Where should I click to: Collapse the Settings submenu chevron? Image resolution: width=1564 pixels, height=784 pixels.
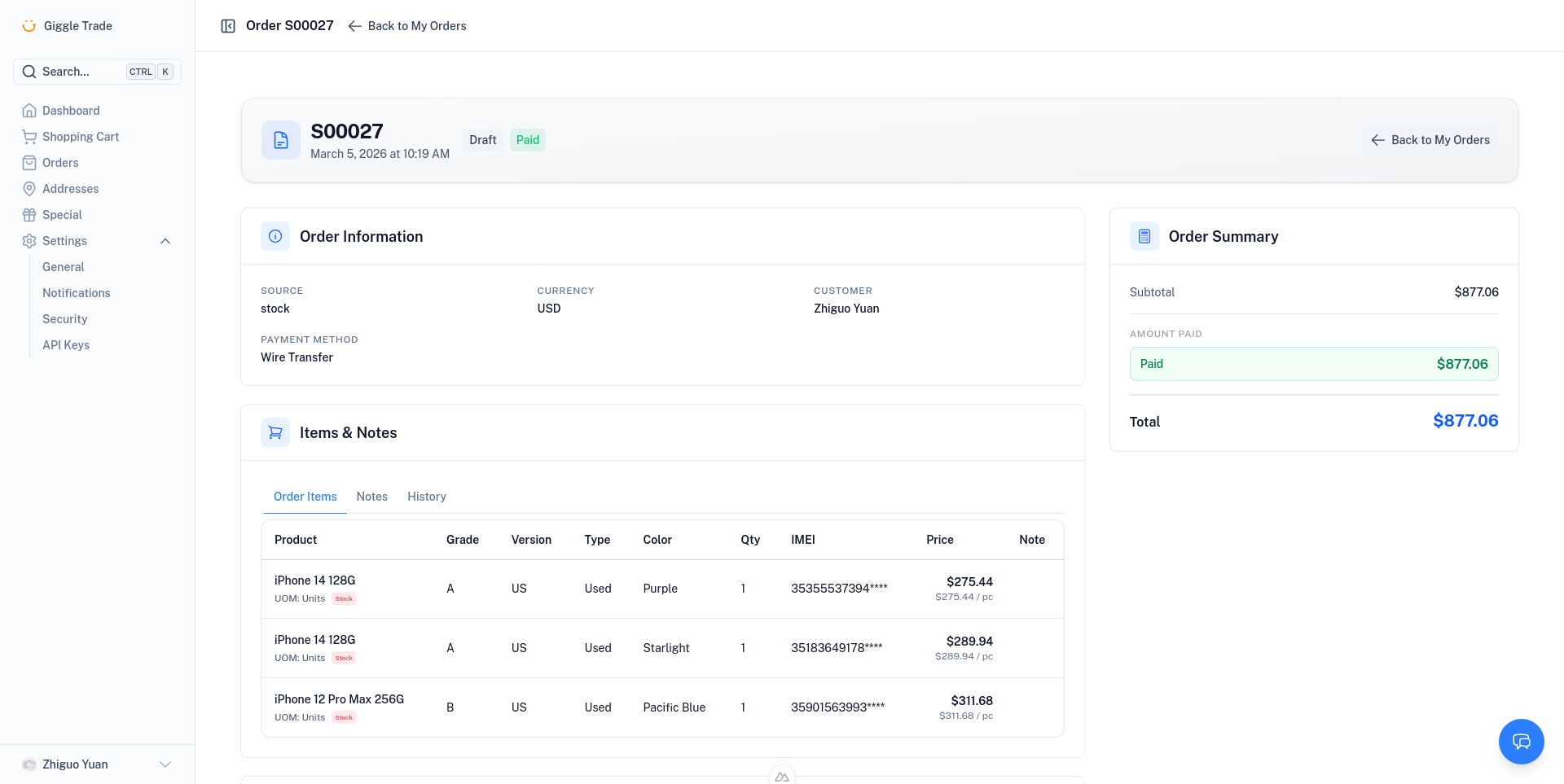click(165, 241)
